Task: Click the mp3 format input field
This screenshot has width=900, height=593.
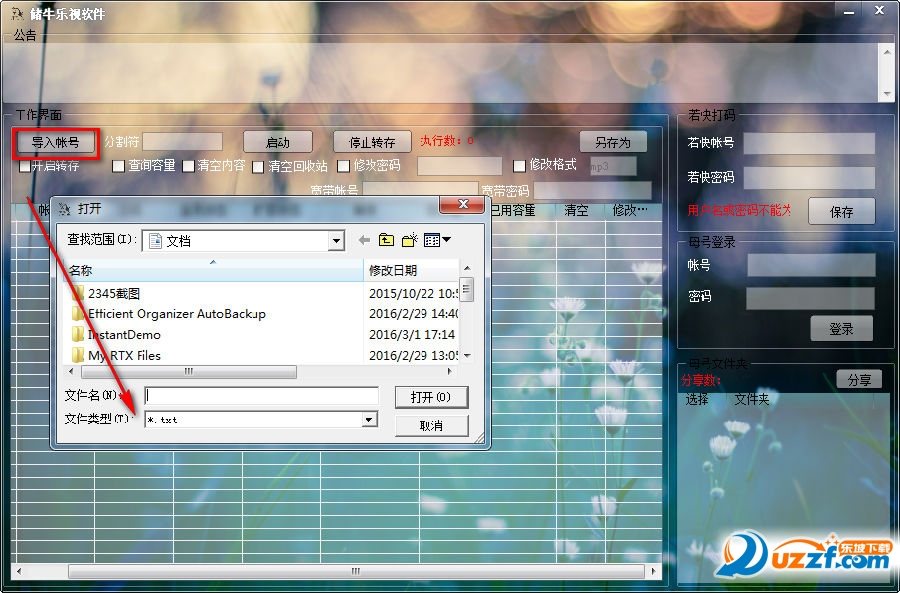Action: point(613,166)
